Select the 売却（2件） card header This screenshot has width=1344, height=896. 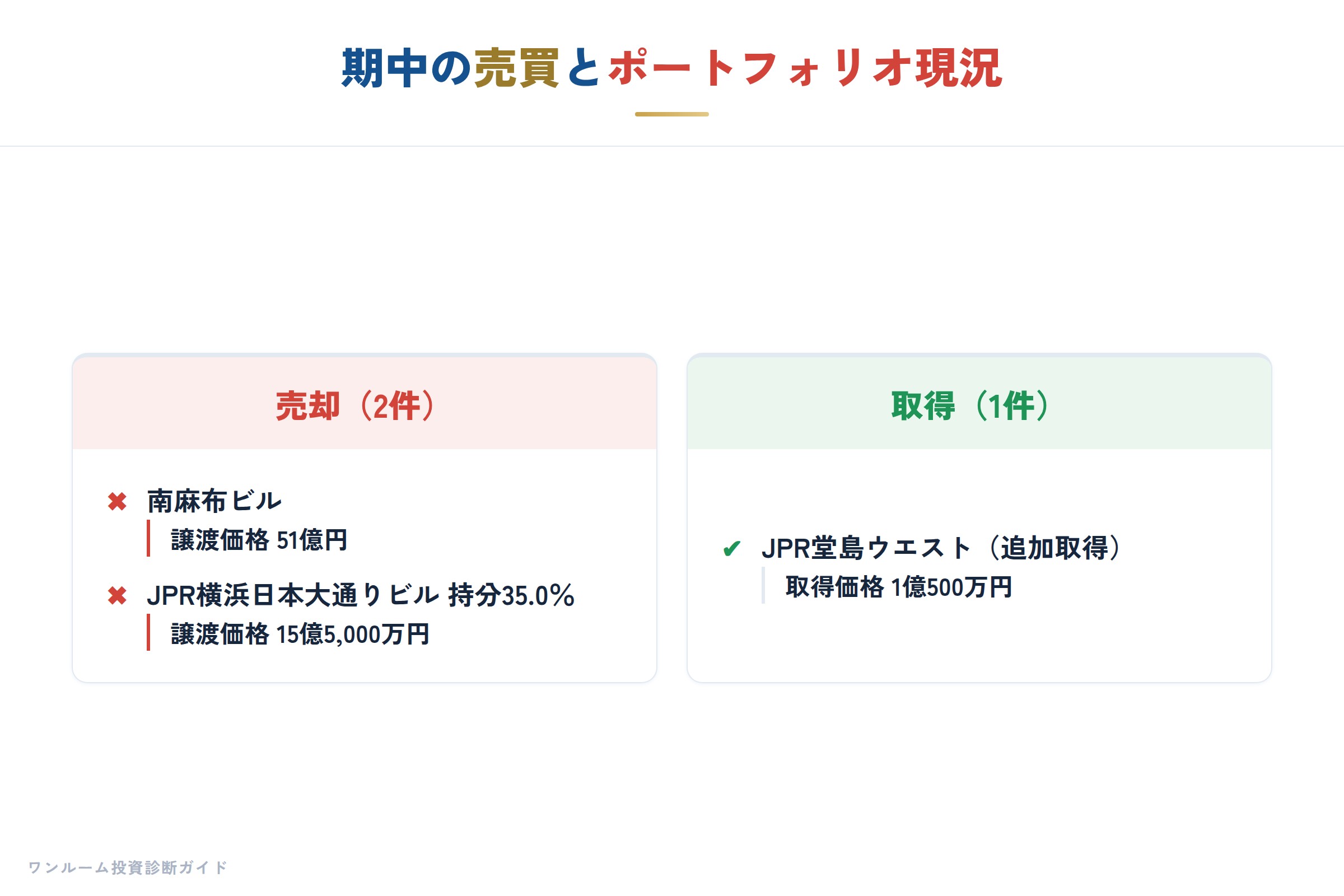(365, 403)
